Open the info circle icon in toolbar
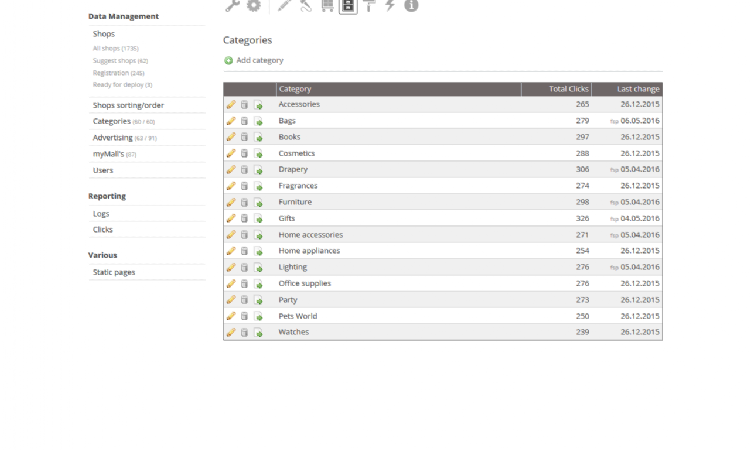750x450 pixels. [x=411, y=5]
